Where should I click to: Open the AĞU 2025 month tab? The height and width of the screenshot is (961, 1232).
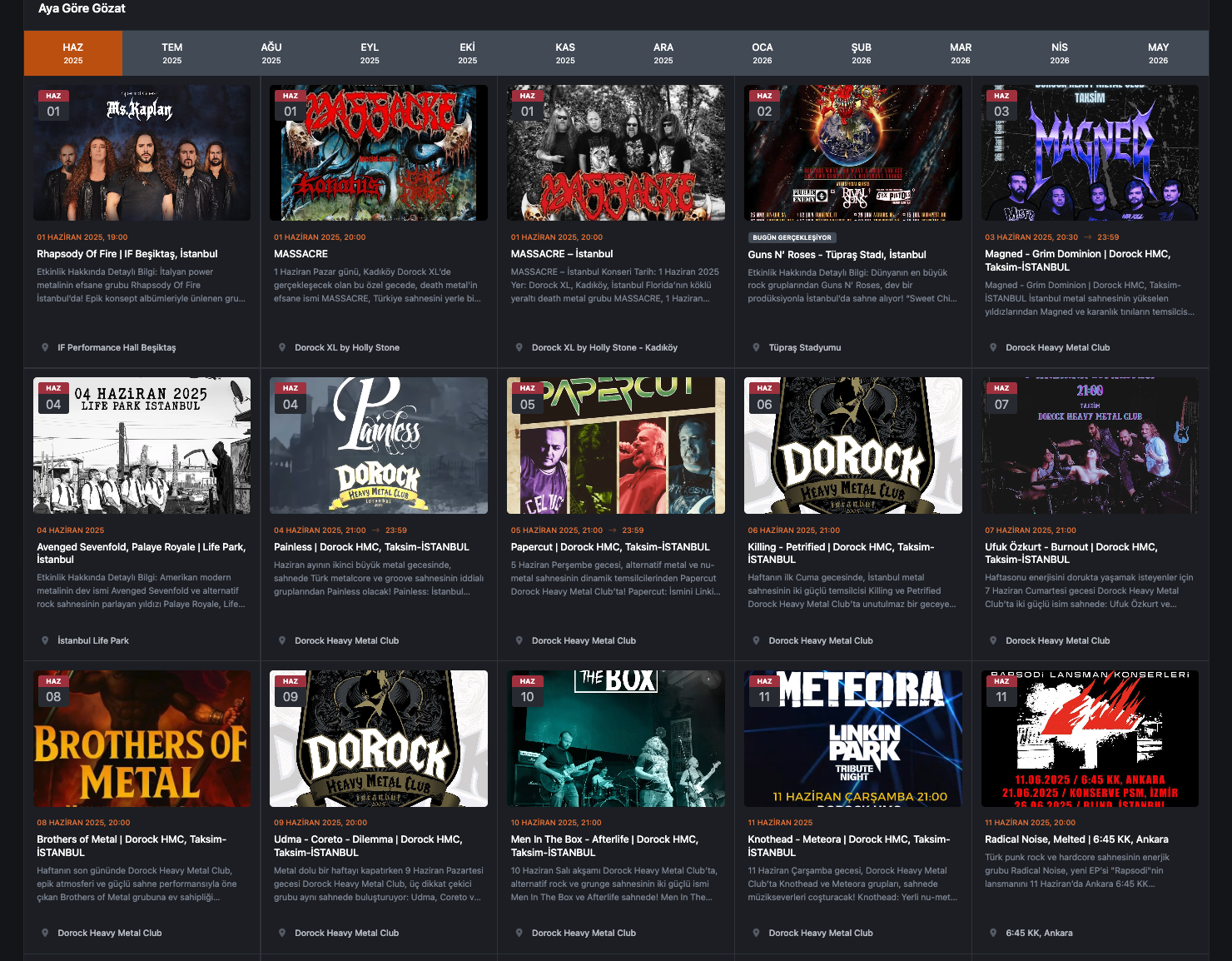click(271, 53)
